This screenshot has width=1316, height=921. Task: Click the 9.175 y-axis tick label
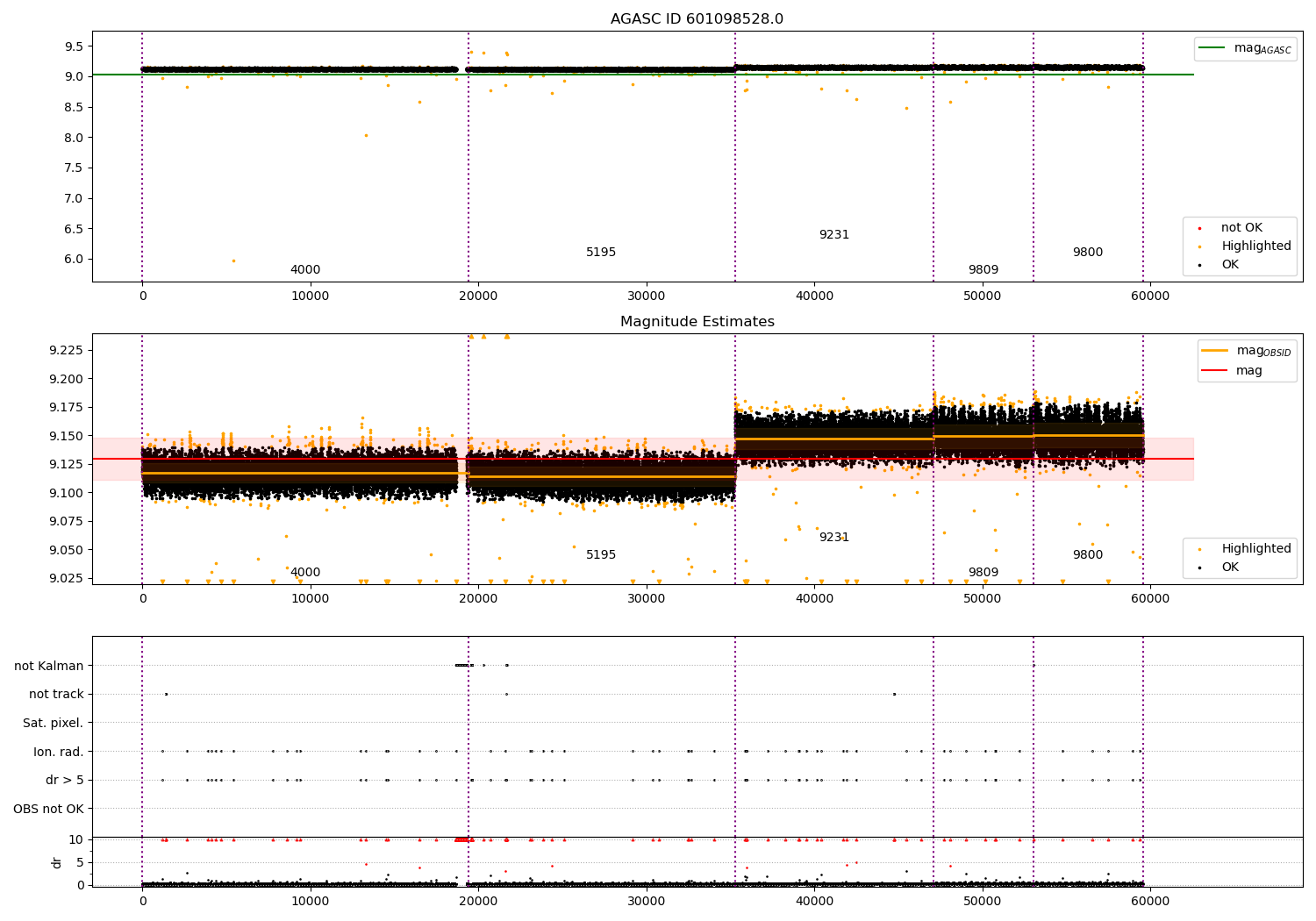[x=67, y=408]
